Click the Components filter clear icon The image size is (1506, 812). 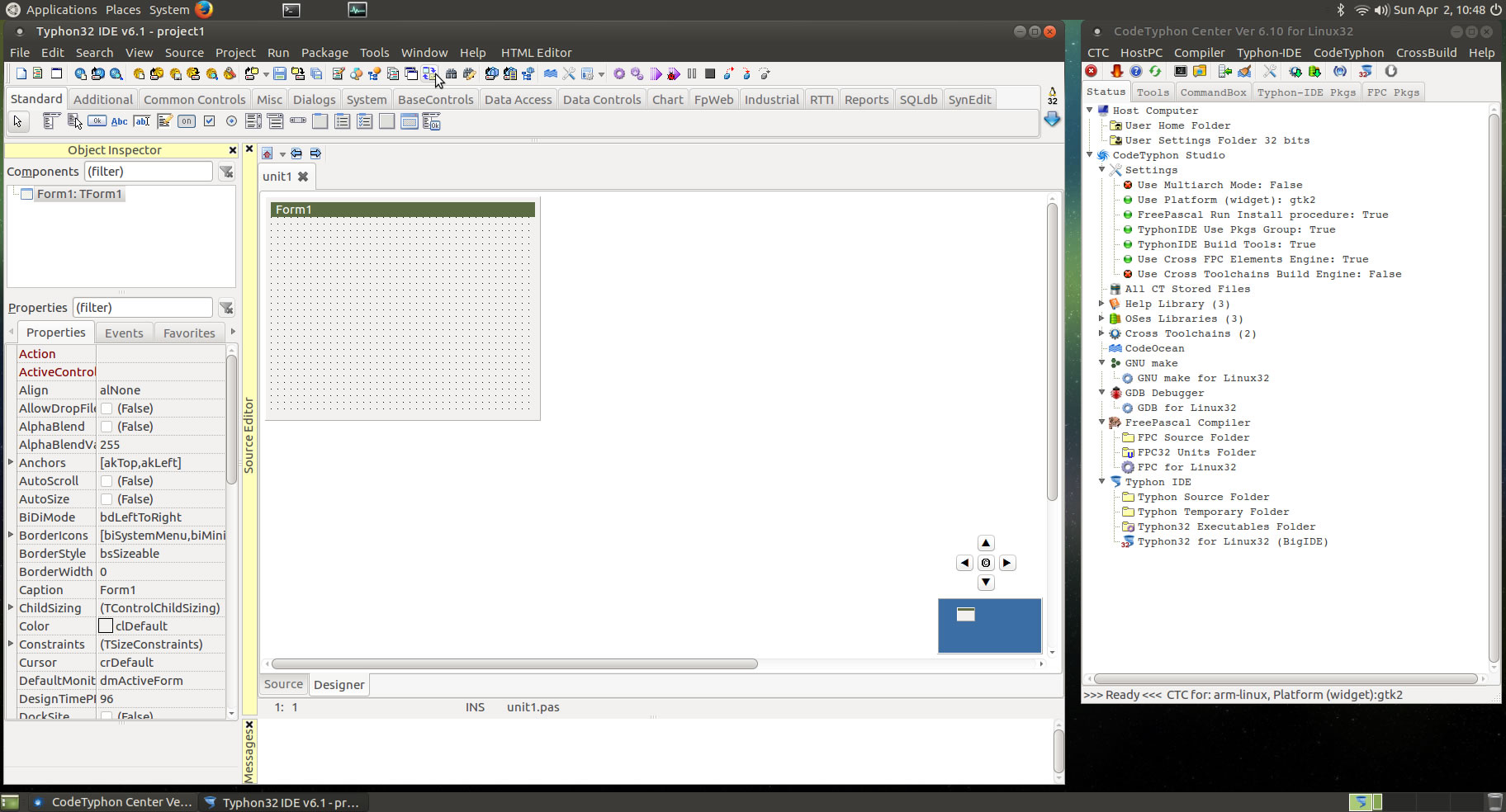(226, 172)
